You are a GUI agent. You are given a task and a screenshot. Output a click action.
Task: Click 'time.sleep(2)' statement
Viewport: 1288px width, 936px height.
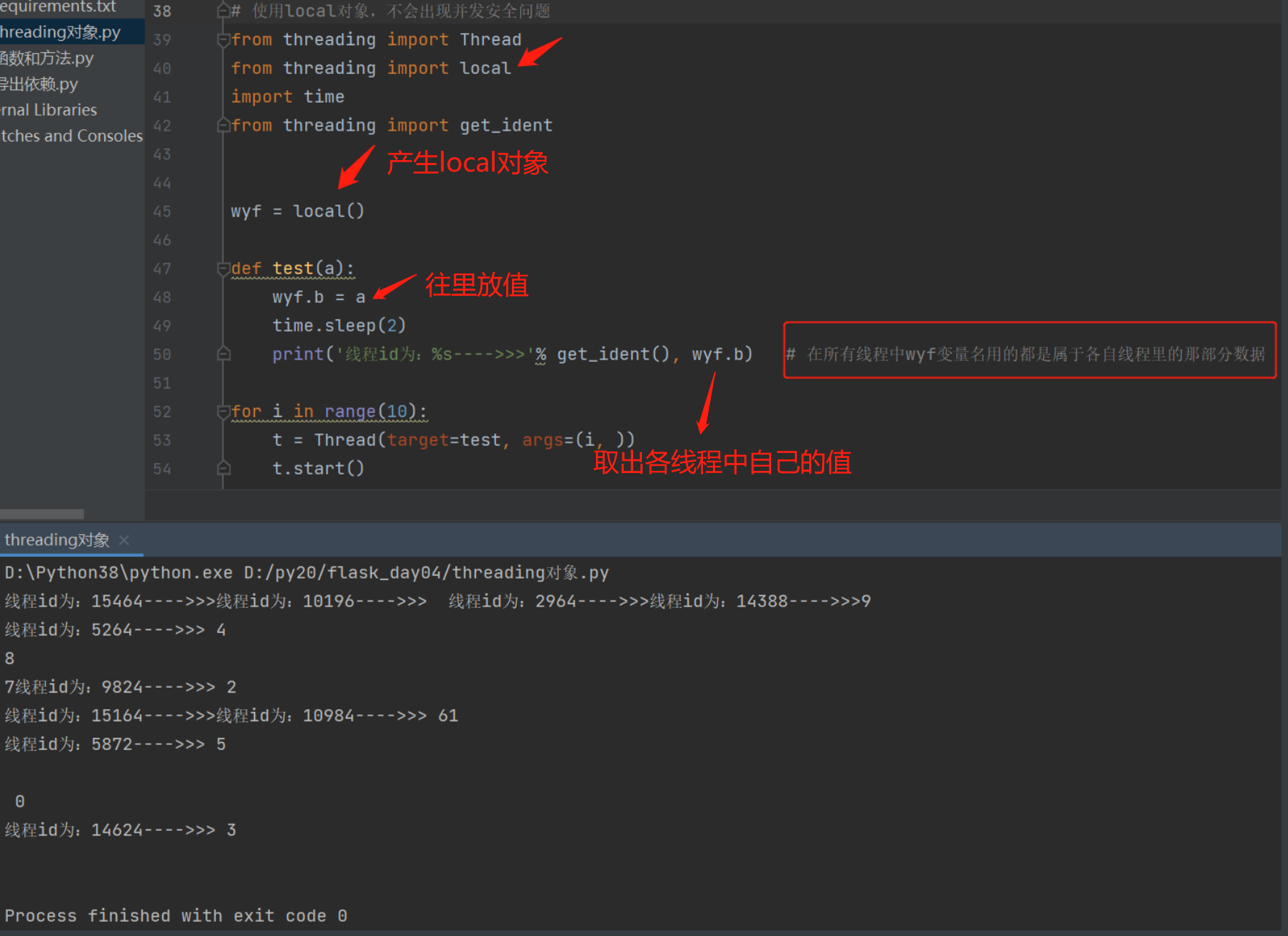coord(339,326)
